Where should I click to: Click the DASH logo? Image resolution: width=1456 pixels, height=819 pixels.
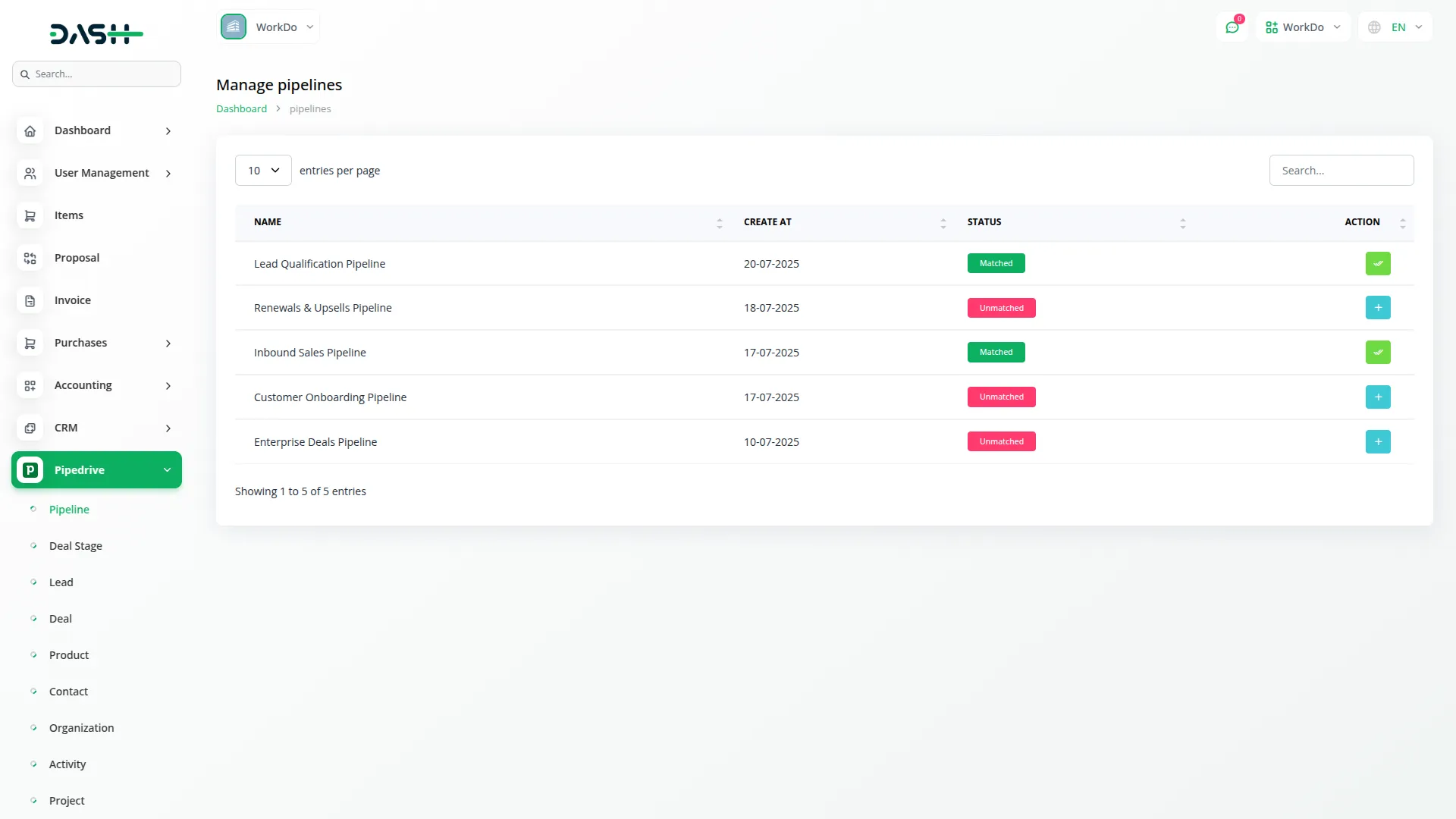click(96, 33)
